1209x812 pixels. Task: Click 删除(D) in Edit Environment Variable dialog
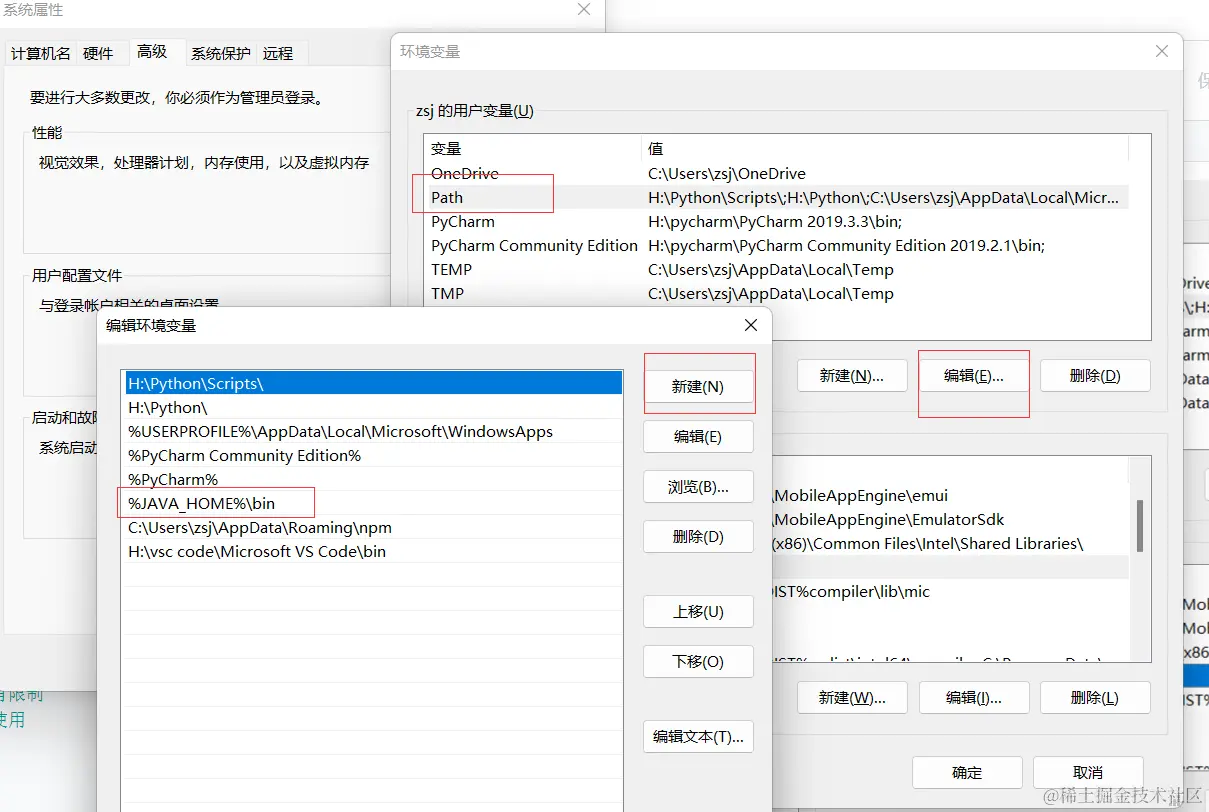698,537
